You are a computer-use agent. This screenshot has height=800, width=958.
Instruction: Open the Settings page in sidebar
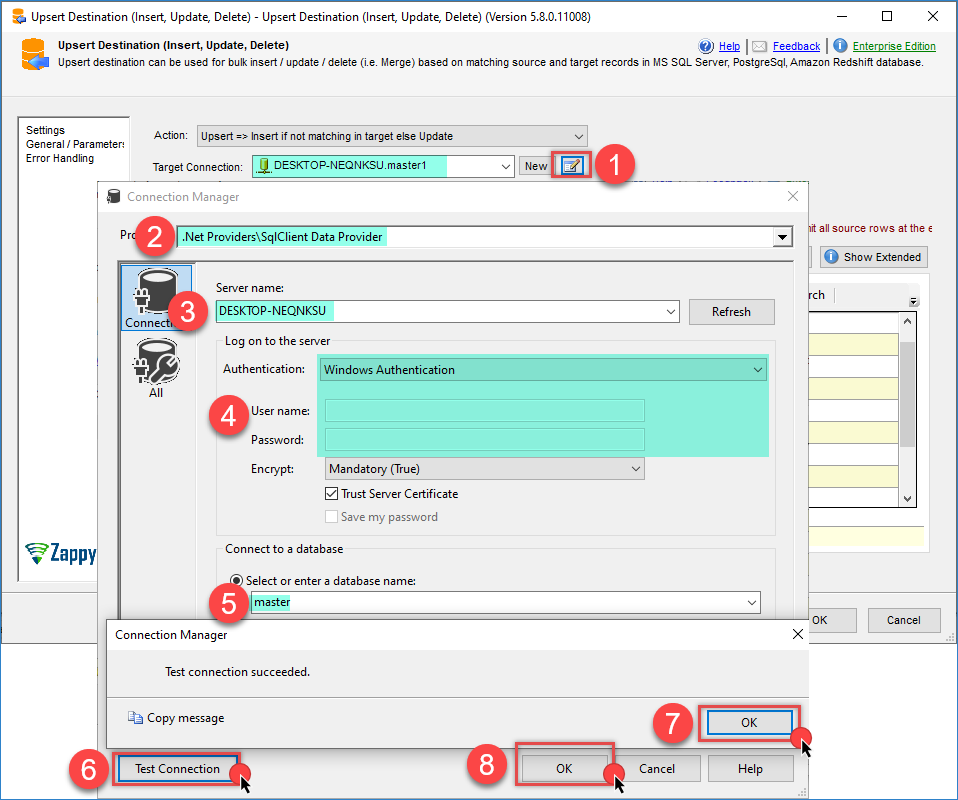45,130
